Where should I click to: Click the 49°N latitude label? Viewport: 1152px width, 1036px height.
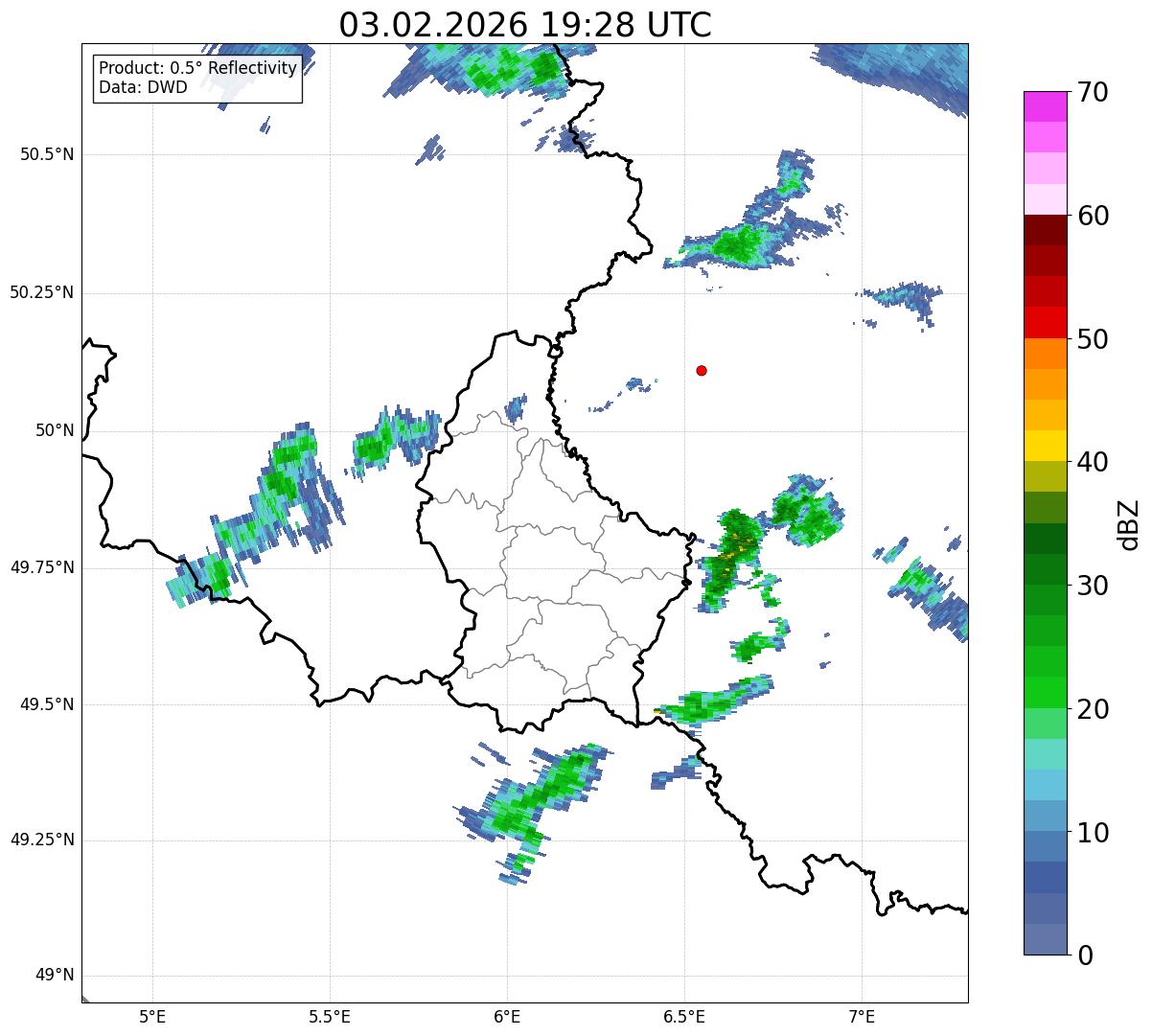(55, 976)
